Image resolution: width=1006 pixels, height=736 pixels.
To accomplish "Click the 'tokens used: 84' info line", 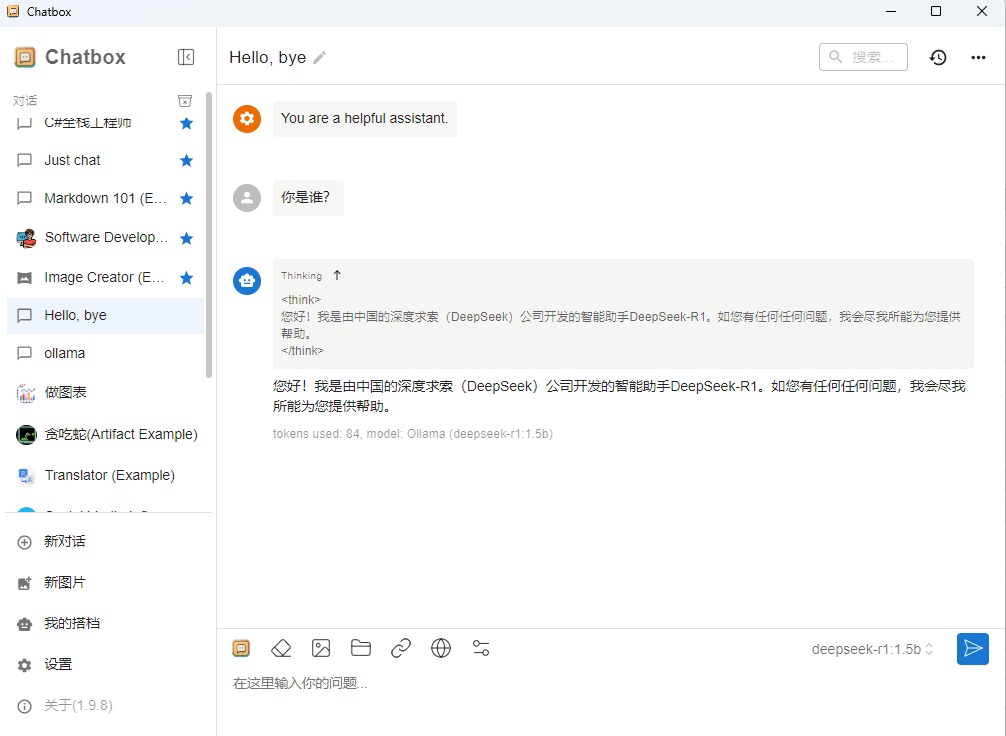I will click(413, 434).
